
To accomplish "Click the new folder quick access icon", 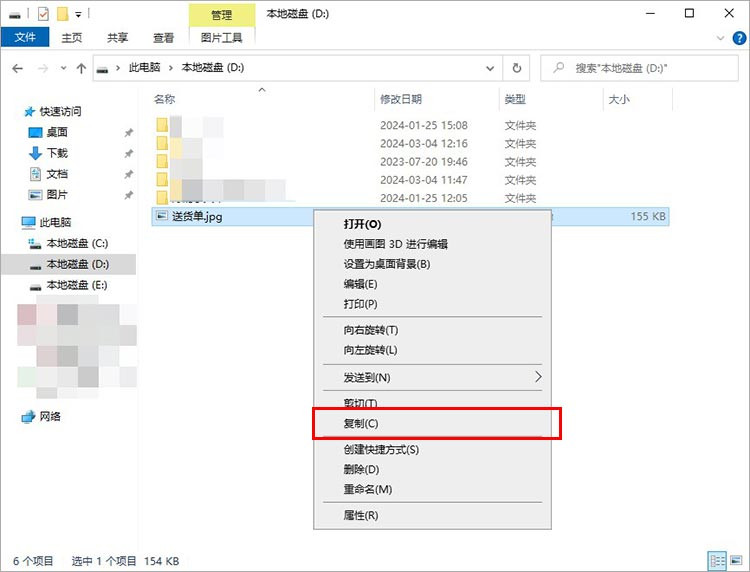I will (x=63, y=14).
